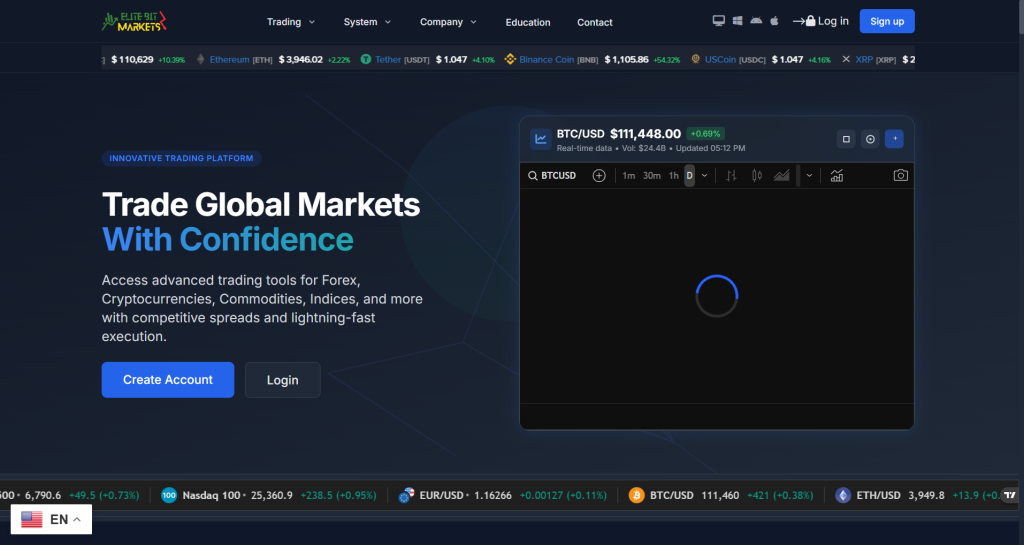Click the BTCUSD symbol search field
The image size is (1024, 545).
[557, 176]
